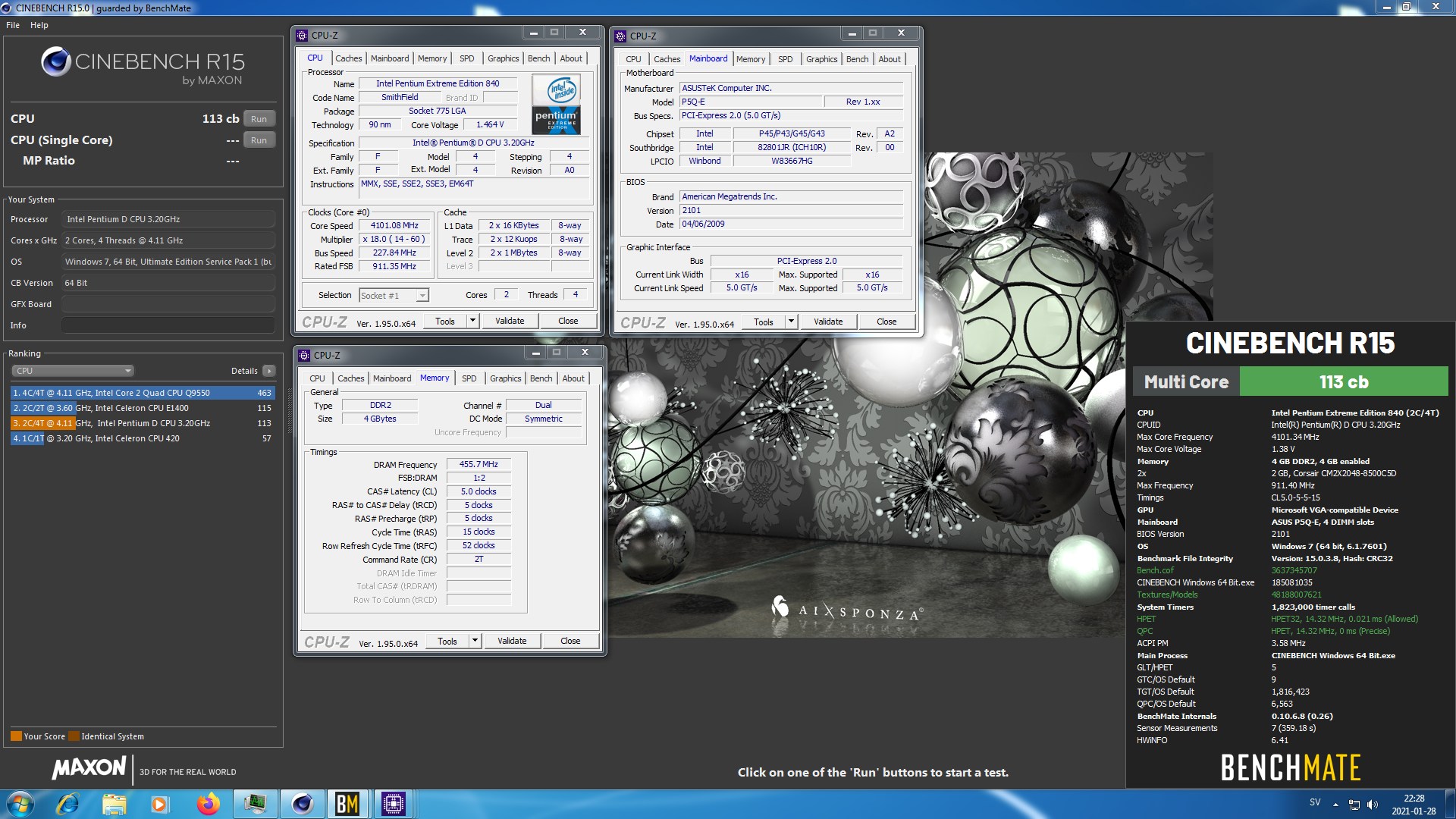Click Tools button in Memory window
The width and height of the screenshot is (1456, 819).
point(447,642)
